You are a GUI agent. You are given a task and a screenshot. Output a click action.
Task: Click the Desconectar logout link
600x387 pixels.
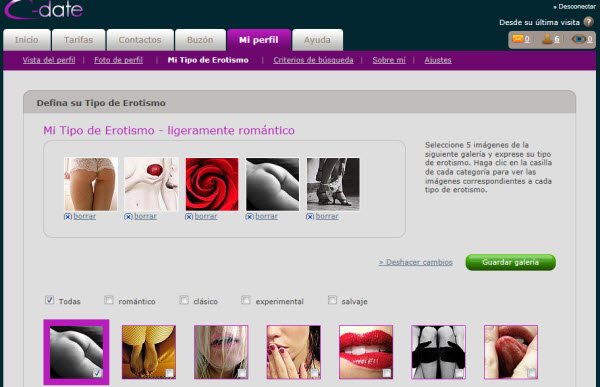[x=574, y=7]
